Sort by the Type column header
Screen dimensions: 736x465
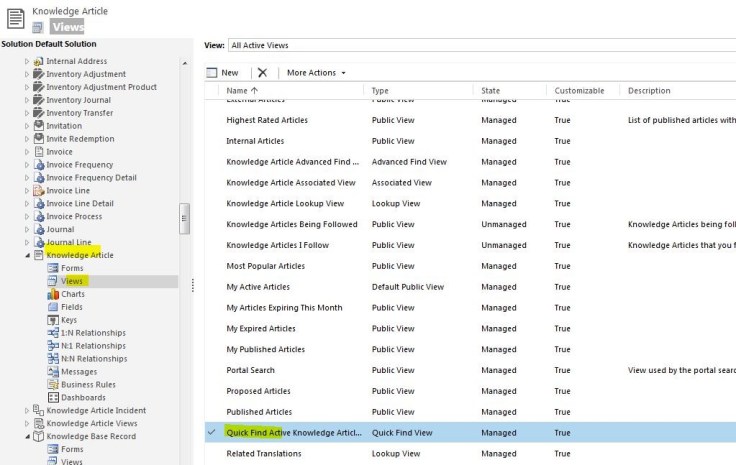pyautogui.click(x=380, y=91)
